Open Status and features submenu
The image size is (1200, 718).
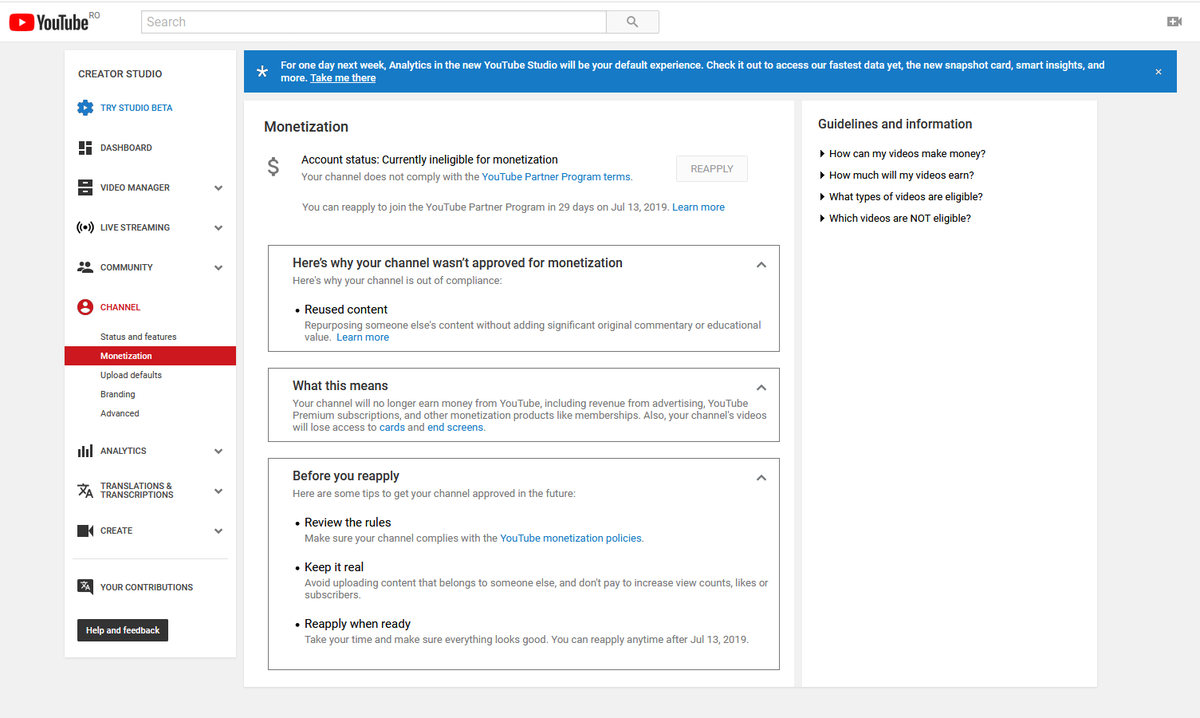click(x=138, y=337)
